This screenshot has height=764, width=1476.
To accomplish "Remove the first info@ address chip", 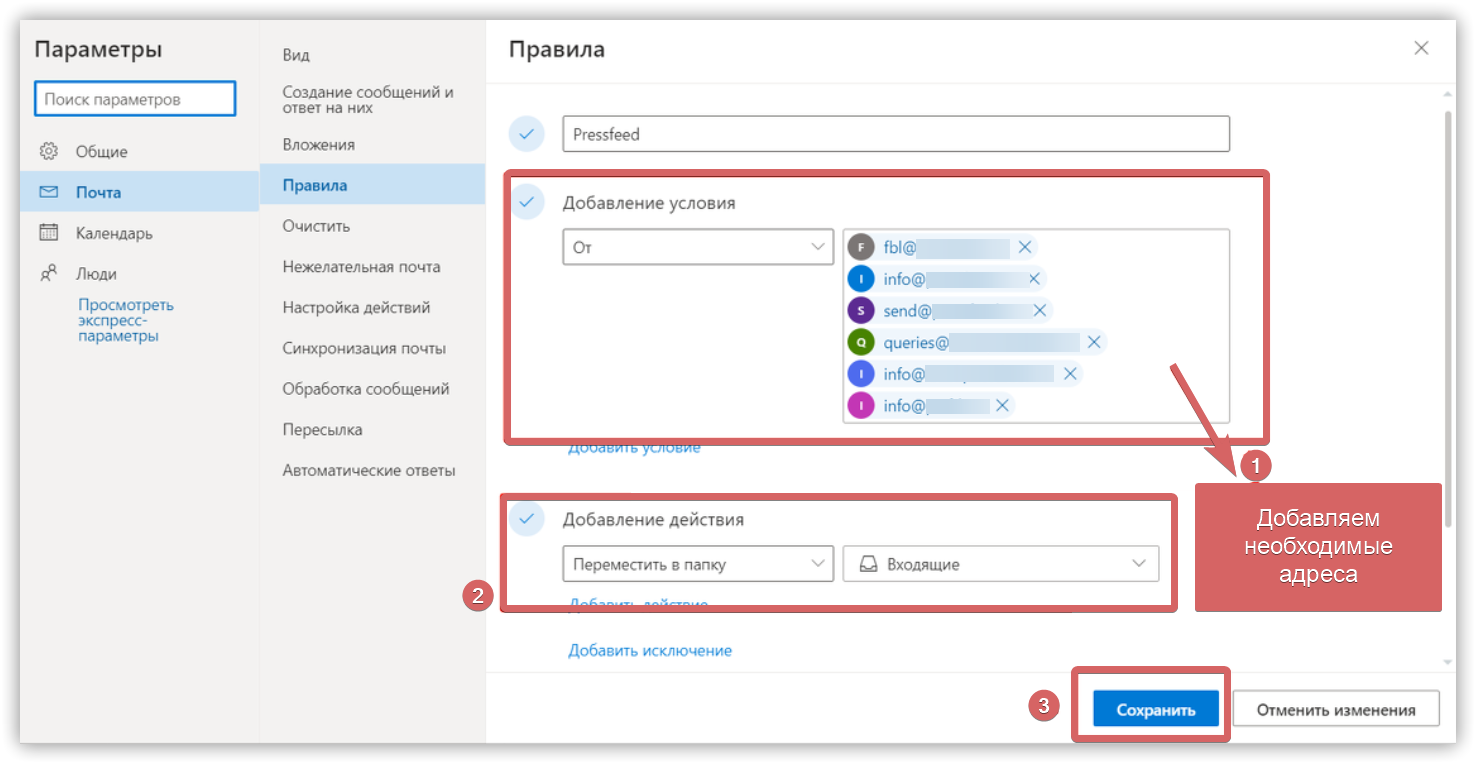I will [1034, 279].
